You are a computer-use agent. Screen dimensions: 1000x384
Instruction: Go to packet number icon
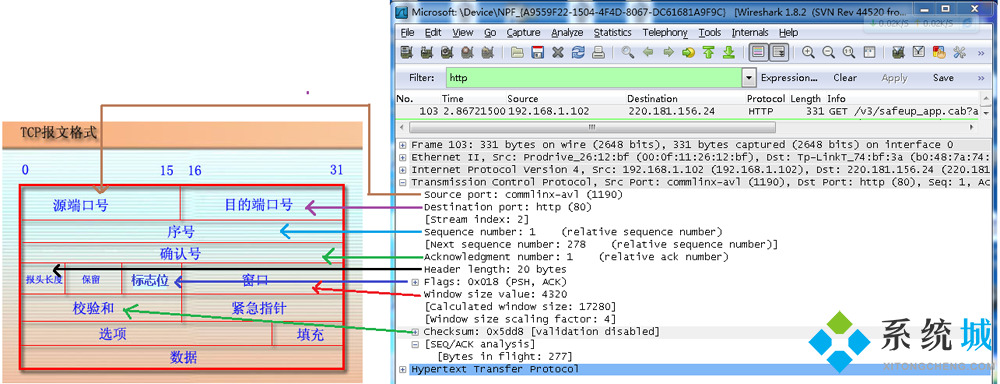point(688,52)
